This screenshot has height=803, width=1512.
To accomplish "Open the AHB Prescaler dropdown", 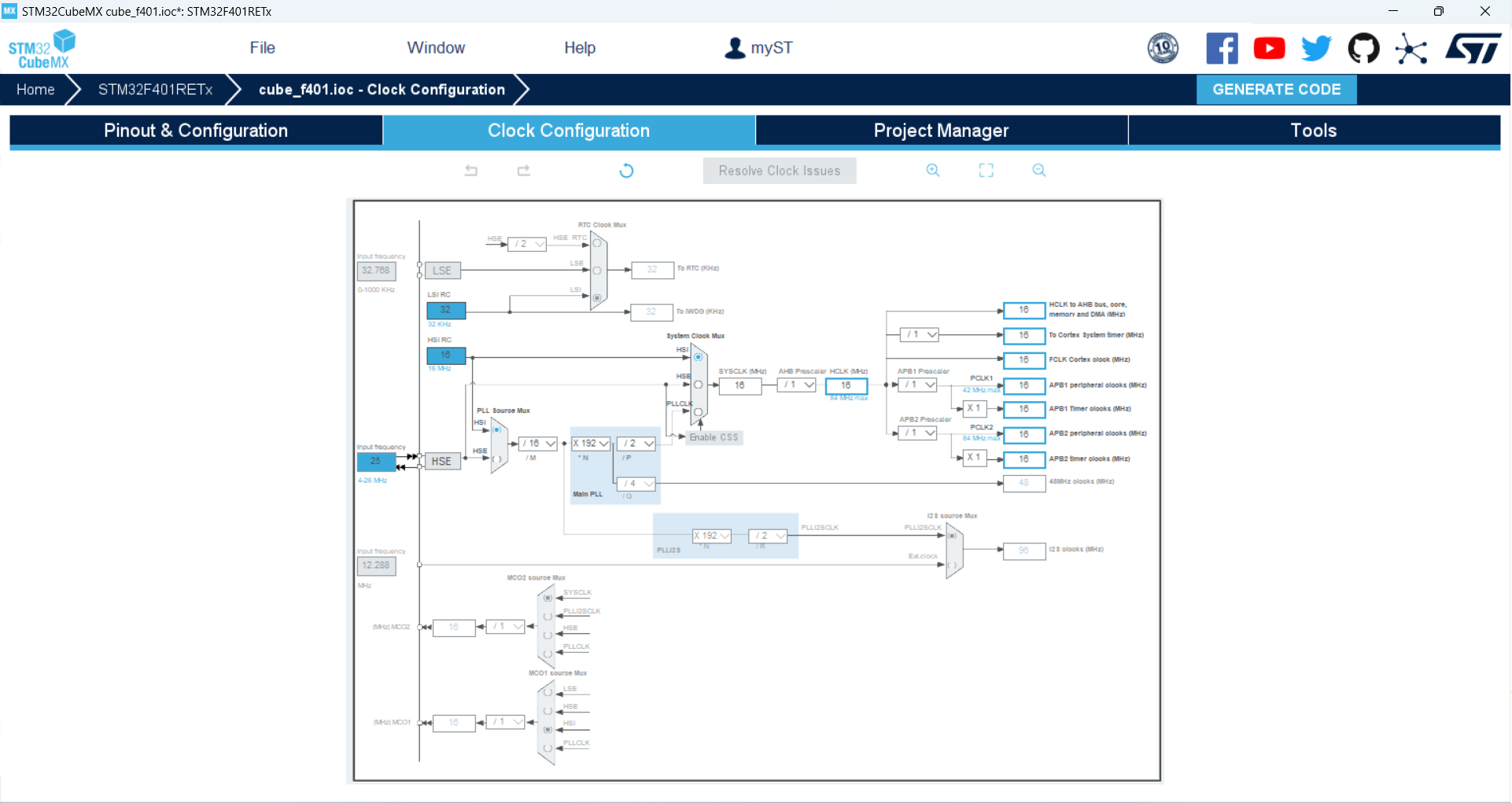I will (796, 385).
